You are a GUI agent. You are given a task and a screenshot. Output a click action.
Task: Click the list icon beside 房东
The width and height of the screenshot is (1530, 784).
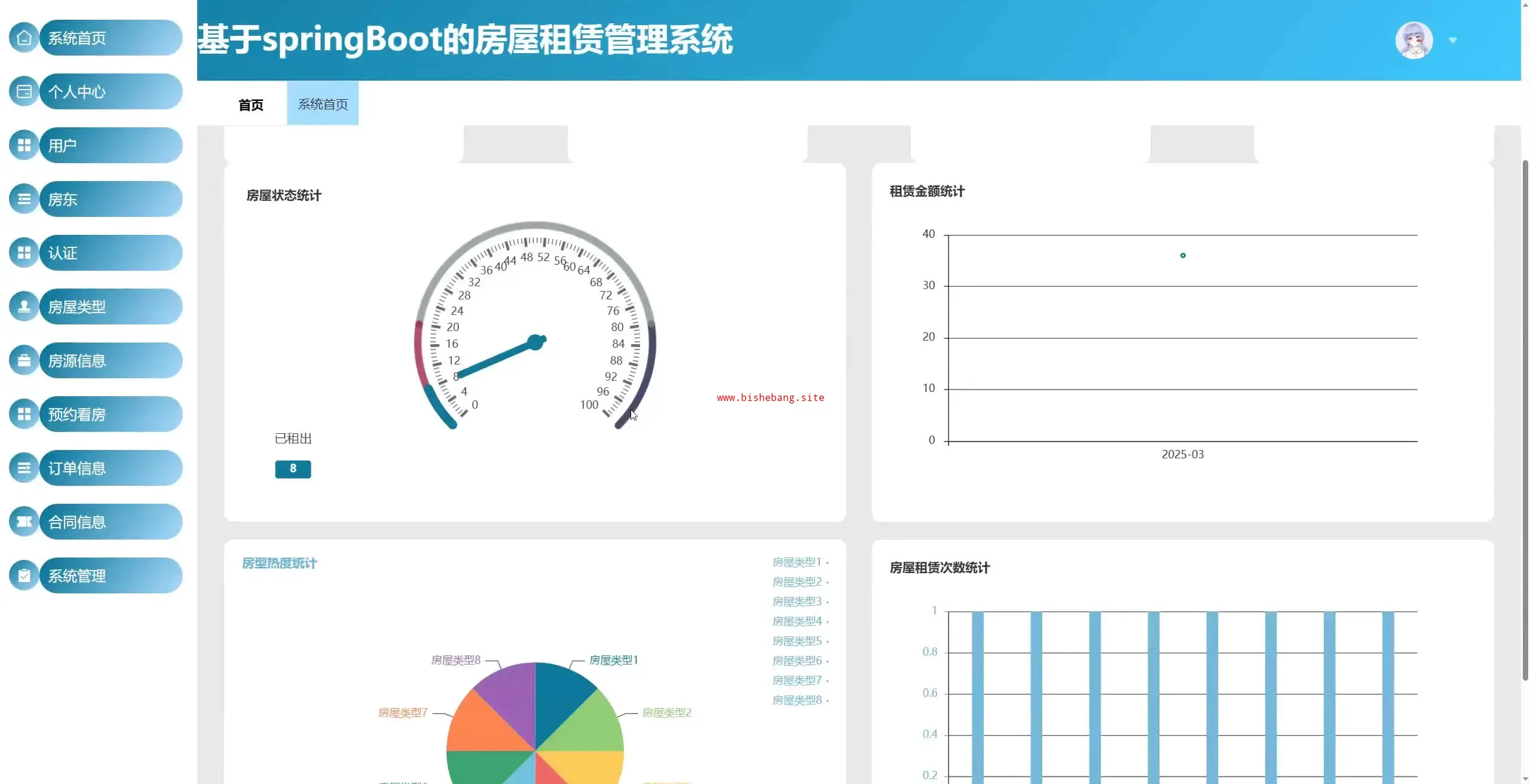[x=24, y=199]
